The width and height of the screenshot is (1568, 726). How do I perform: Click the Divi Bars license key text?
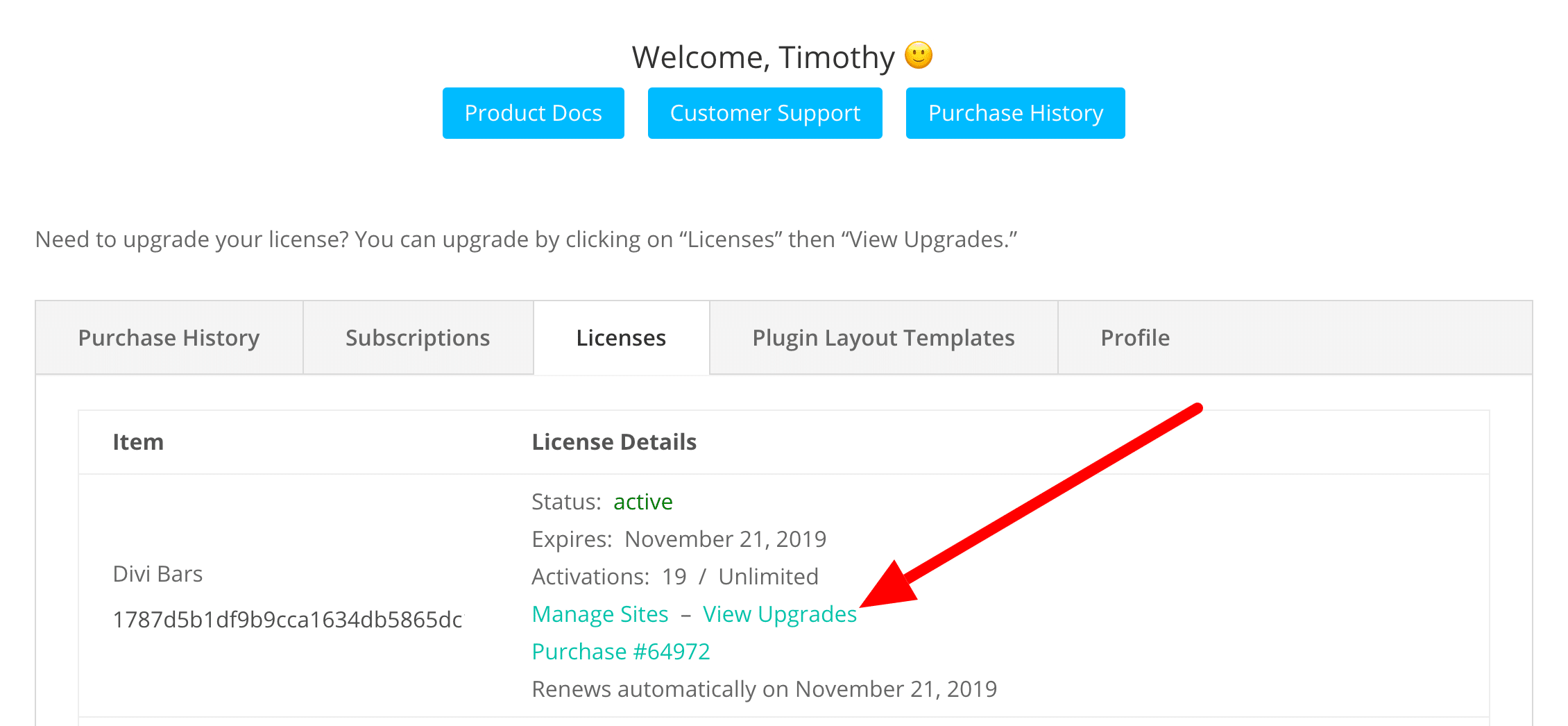click(x=287, y=620)
